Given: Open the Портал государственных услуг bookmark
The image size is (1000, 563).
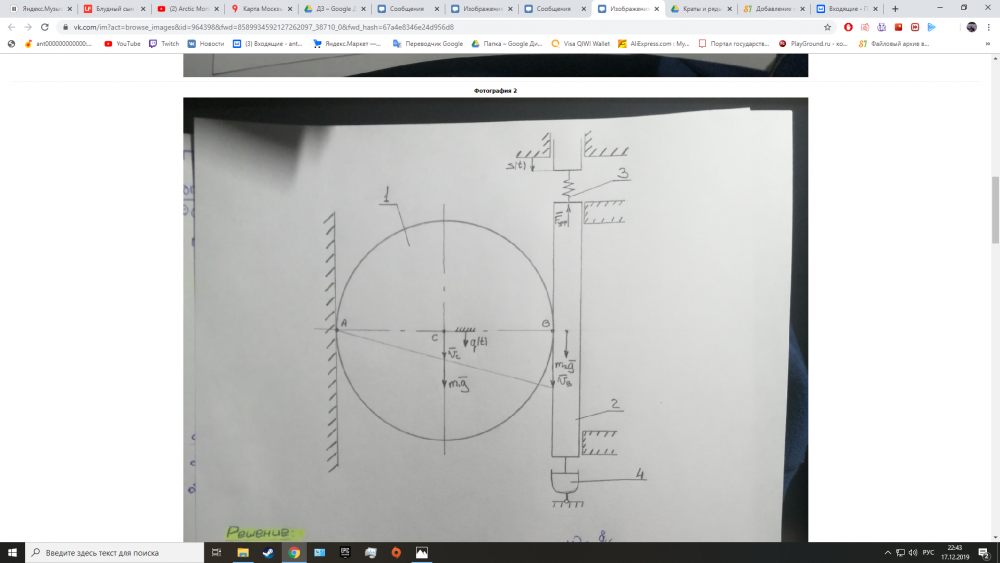Looking at the screenshot, I should point(734,44).
